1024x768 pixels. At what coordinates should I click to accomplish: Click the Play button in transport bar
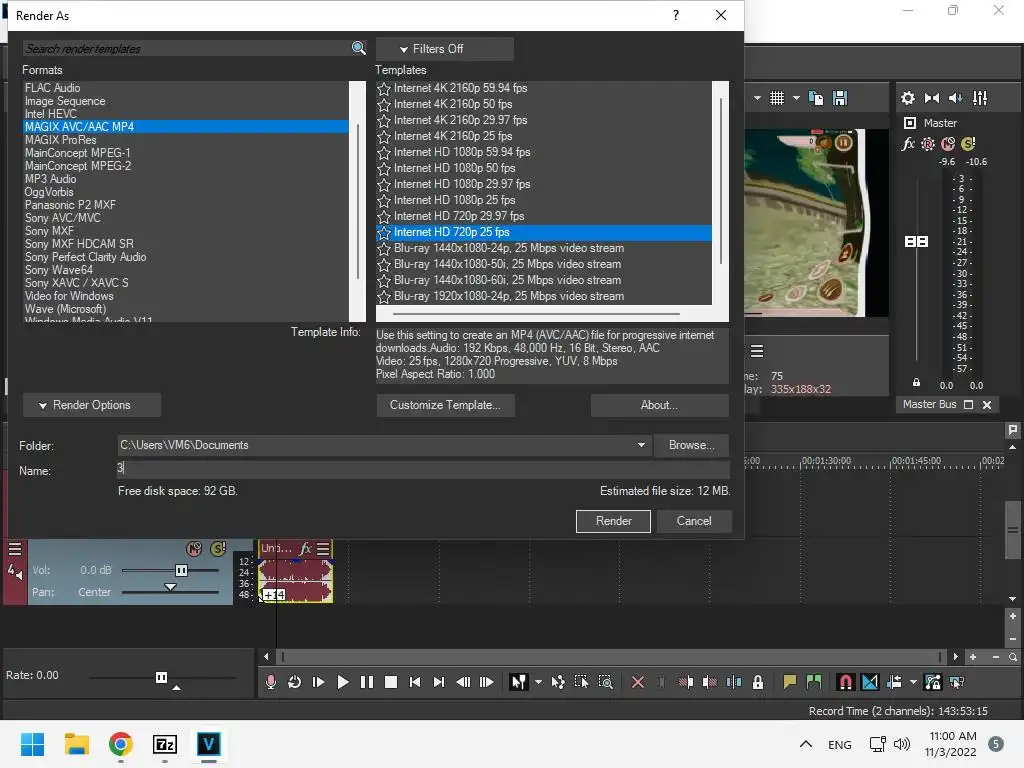(342, 682)
